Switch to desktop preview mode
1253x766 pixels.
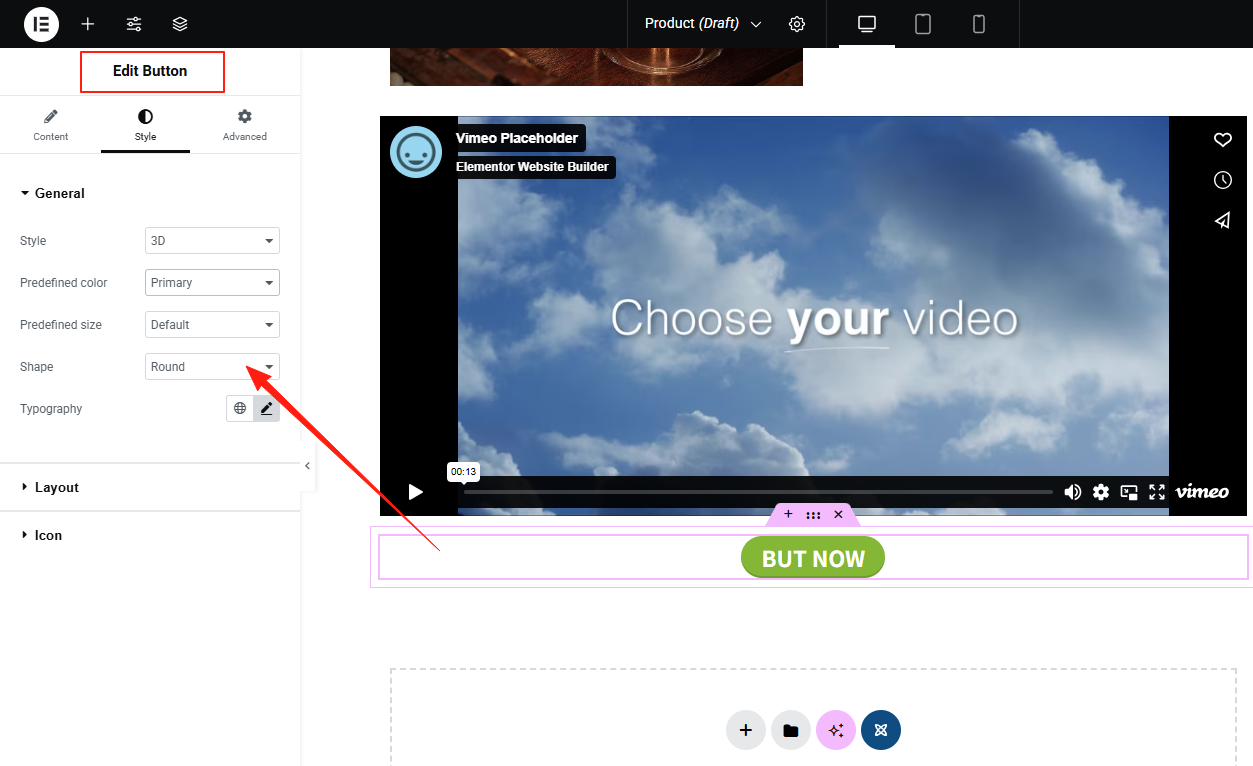(x=867, y=24)
